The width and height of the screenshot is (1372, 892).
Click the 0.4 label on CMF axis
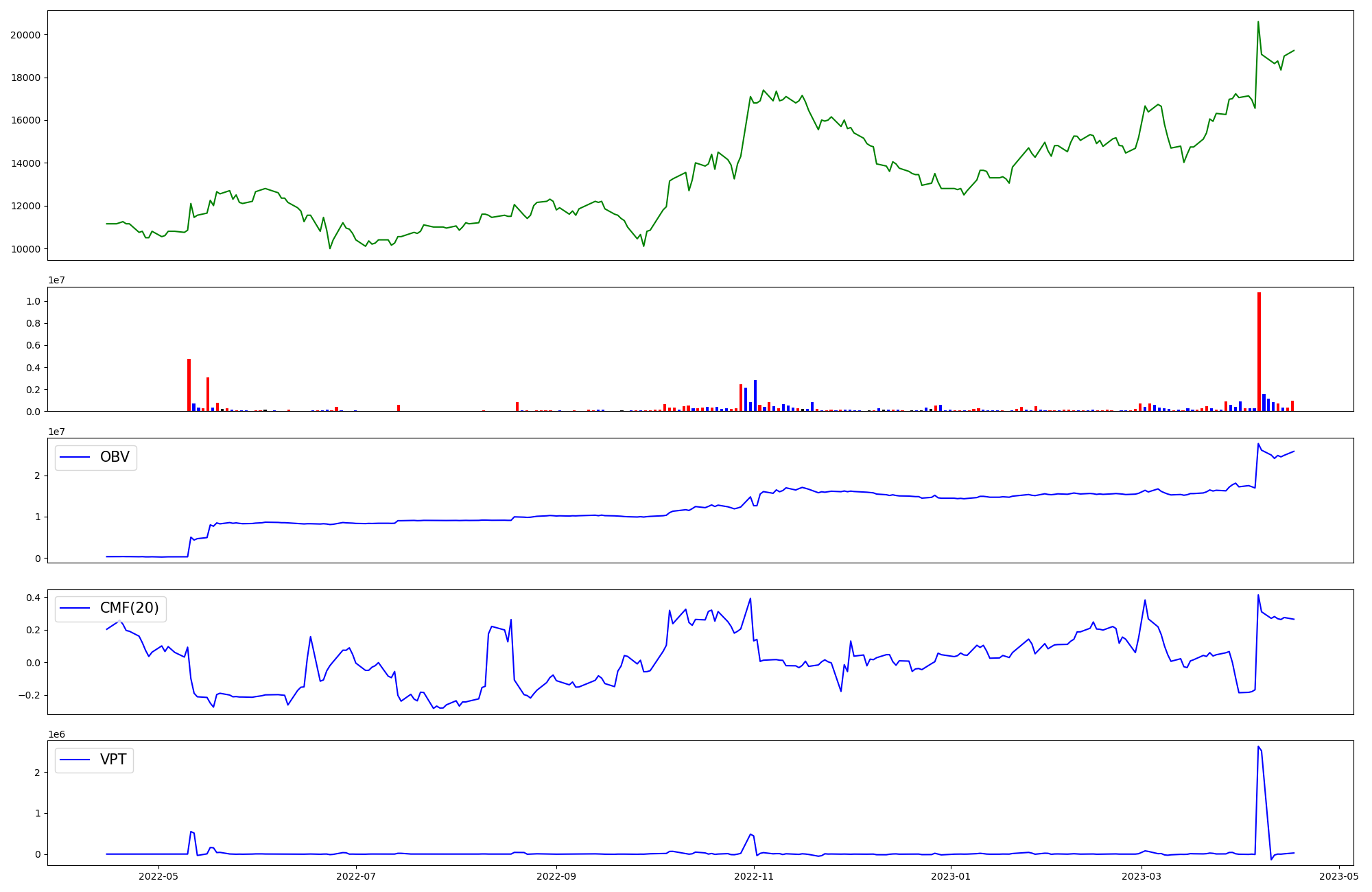pos(34,597)
